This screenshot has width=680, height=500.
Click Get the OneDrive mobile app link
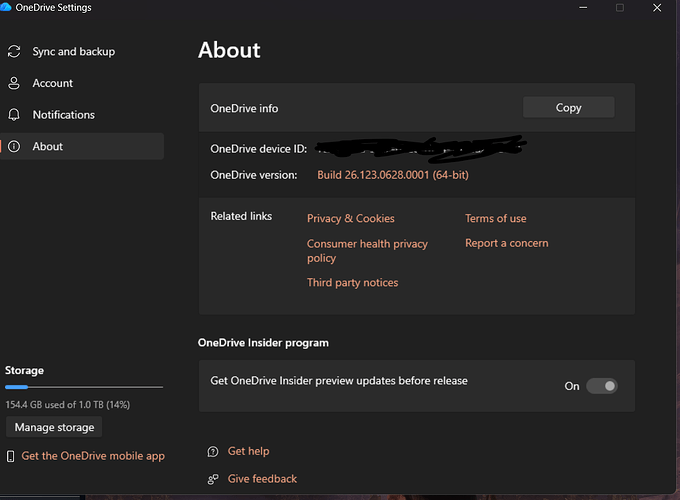click(x=93, y=456)
